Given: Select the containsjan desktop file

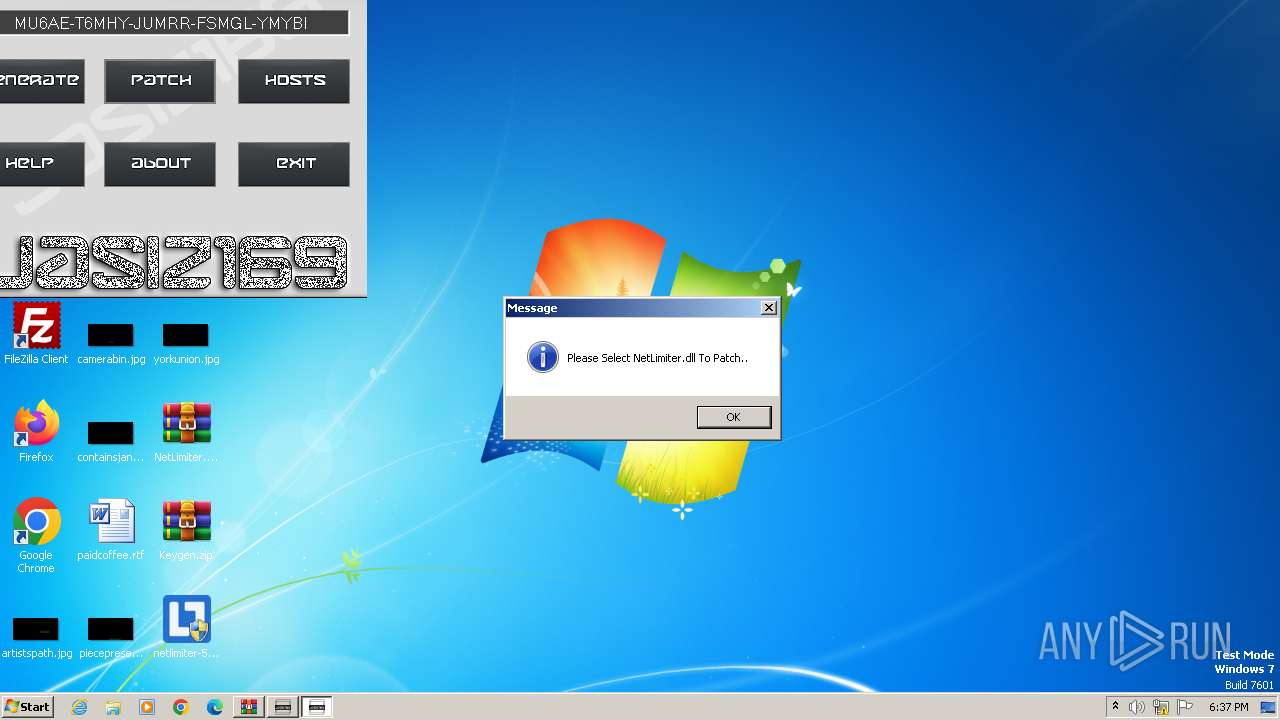Looking at the screenshot, I should (111, 441).
